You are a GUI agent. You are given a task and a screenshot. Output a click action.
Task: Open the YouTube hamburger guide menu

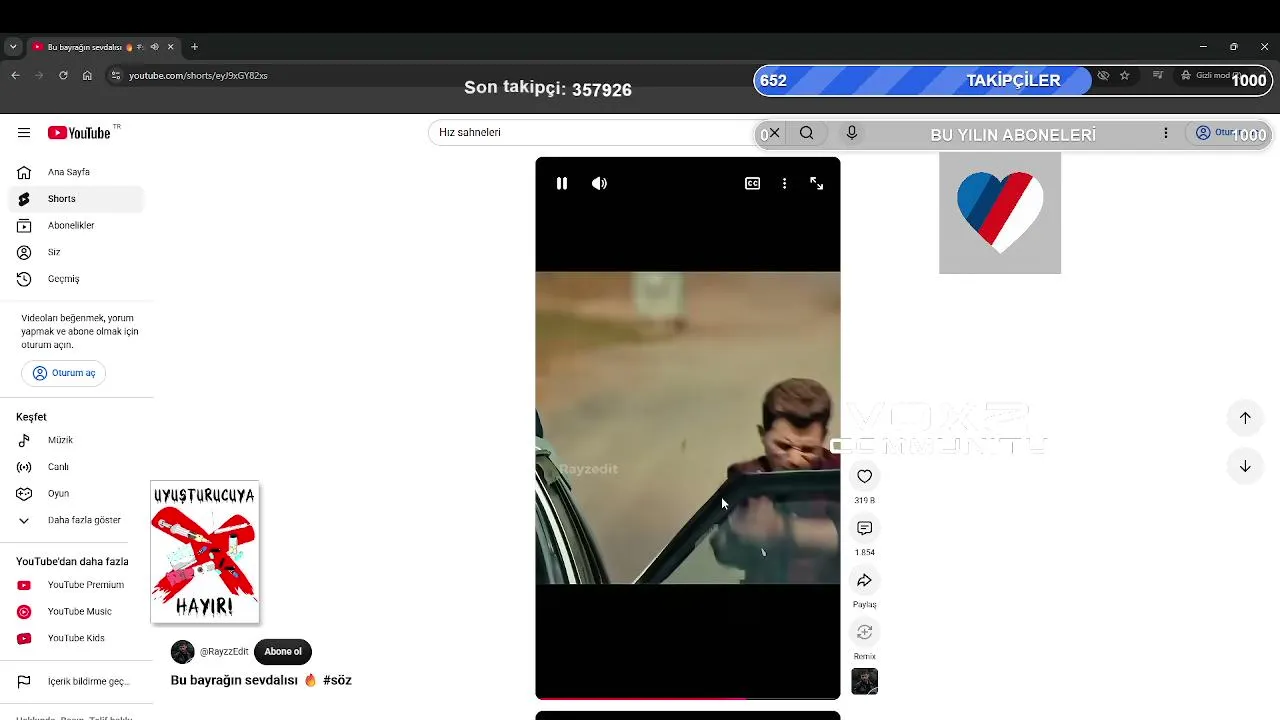point(24,133)
